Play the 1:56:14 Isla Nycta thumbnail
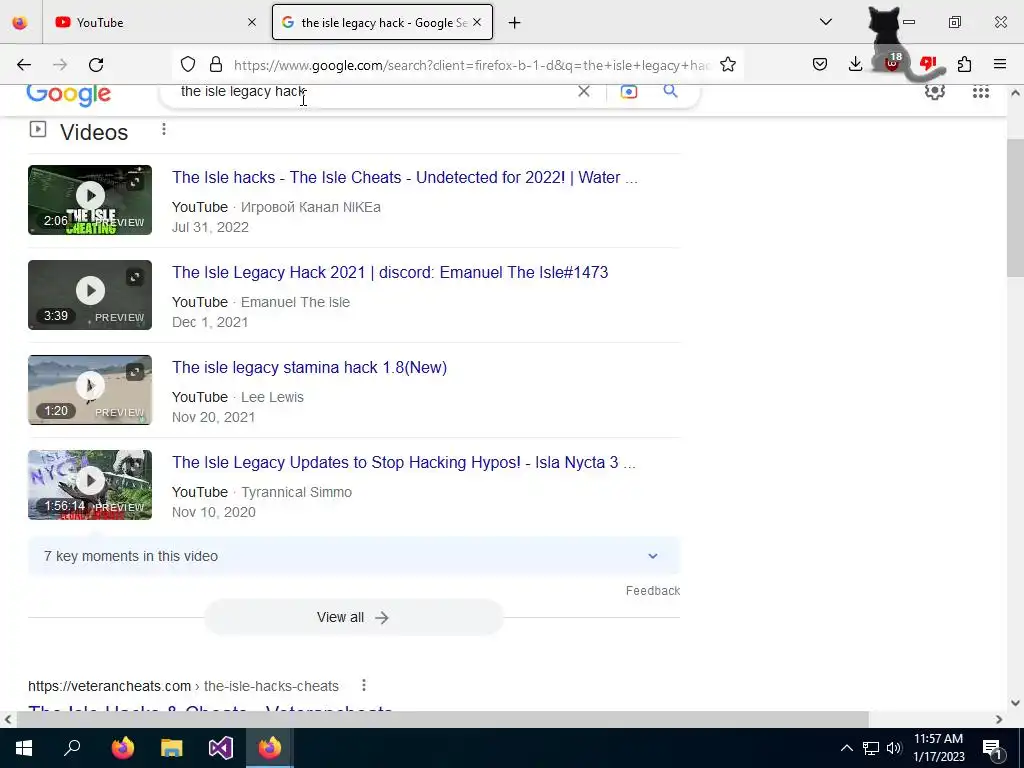Image resolution: width=1024 pixels, height=768 pixels. pos(90,485)
